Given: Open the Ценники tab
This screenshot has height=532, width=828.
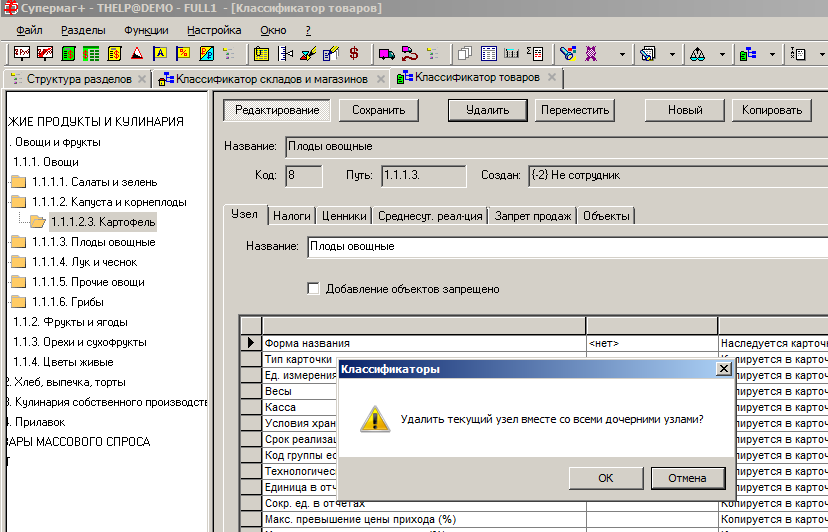Looking at the screenshot, I should click(344, 216).
